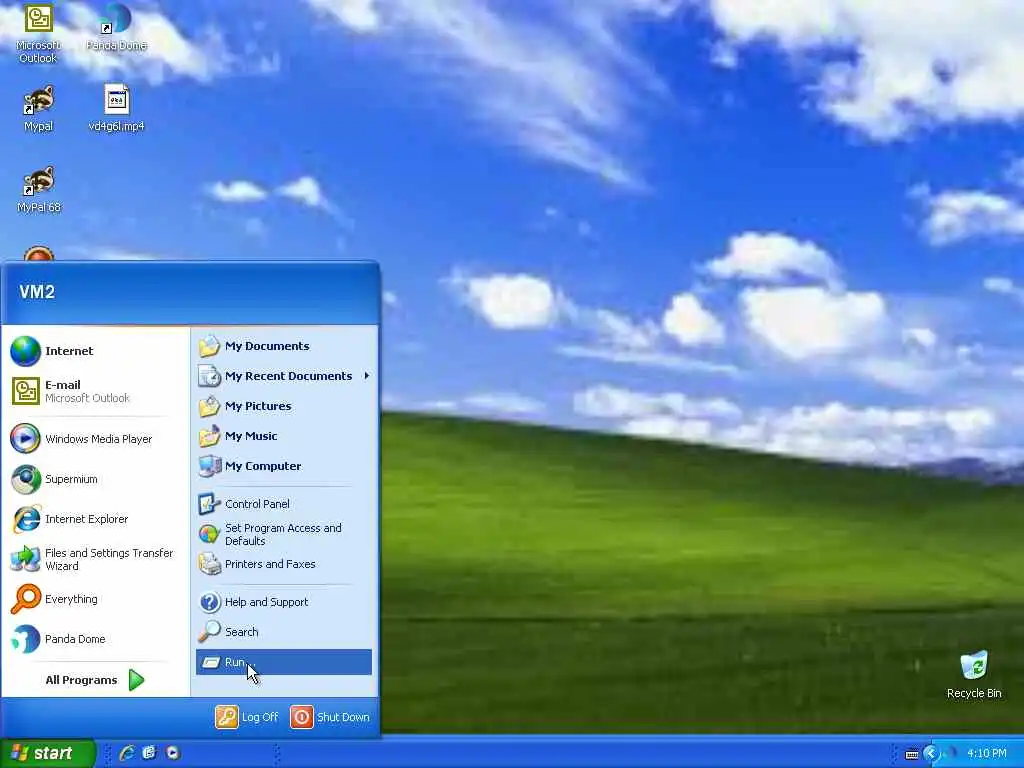Launch Internet Explorer from Quick Launch bar

coord(127,753)
